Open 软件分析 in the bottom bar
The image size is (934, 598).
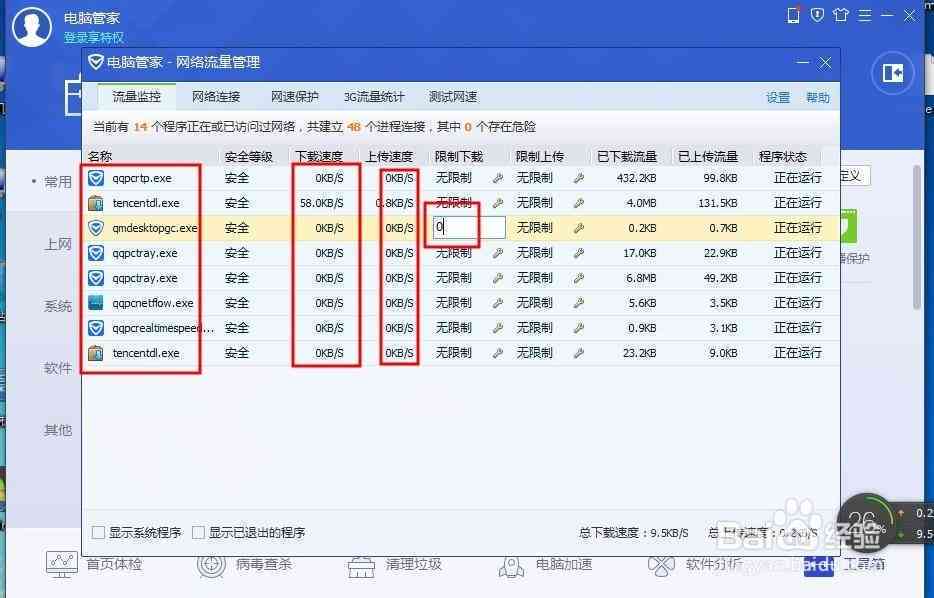[x=695, y=564]
